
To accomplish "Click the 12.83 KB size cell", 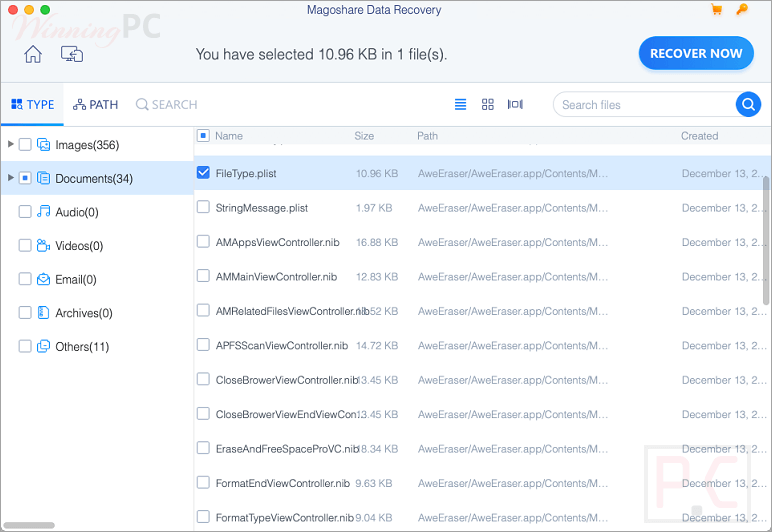I will tap(377, 277).
